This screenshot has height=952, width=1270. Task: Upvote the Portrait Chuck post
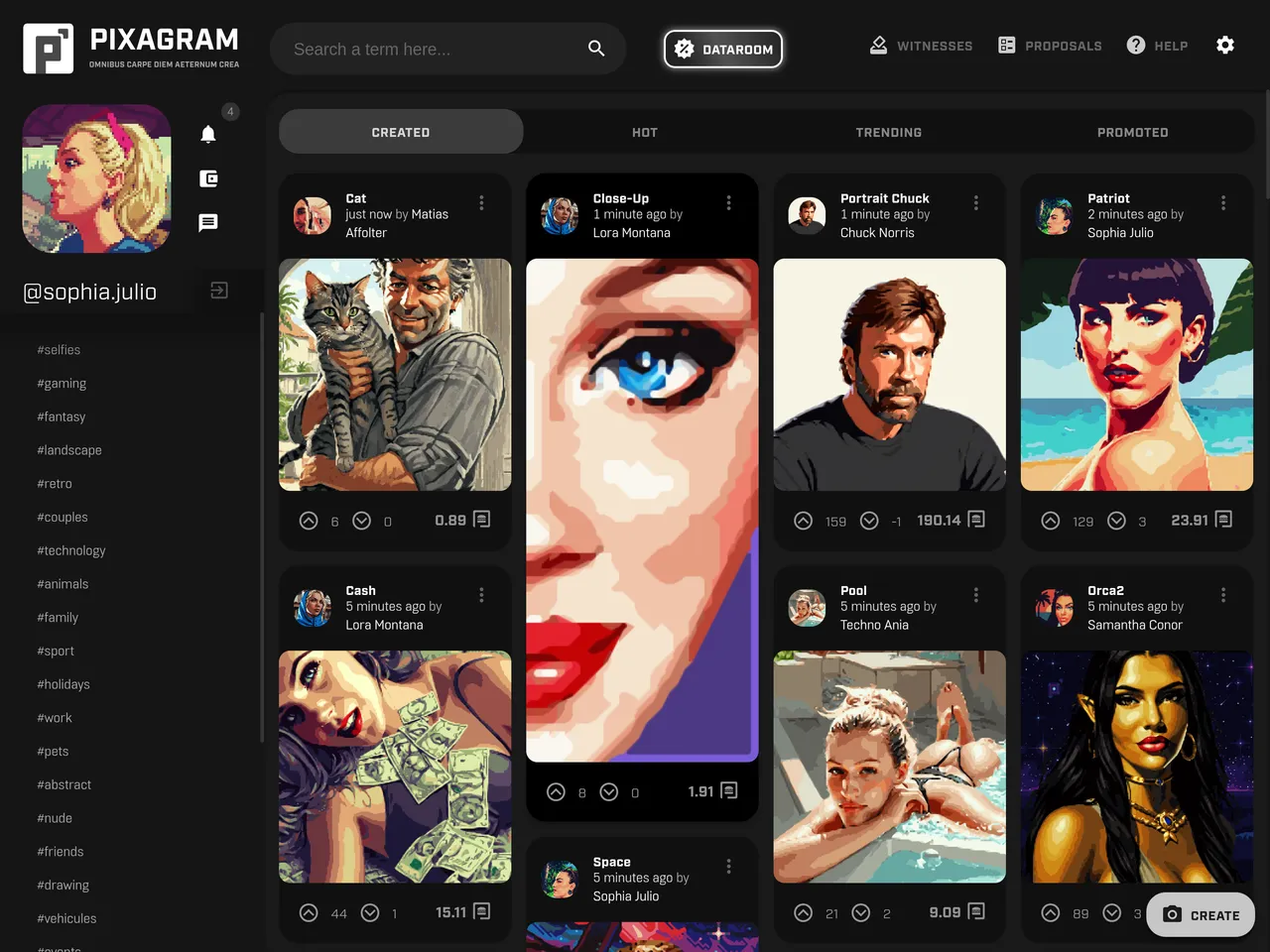click(x=804, y=521)
